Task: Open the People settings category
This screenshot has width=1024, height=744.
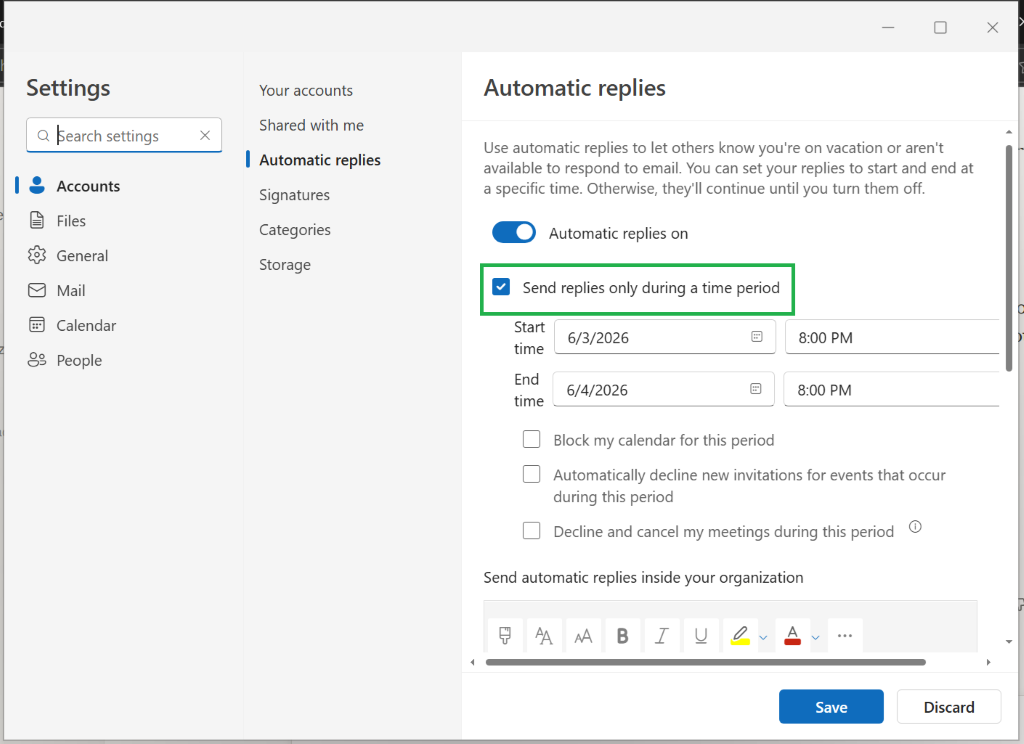Action: click(x=79, y=361)
